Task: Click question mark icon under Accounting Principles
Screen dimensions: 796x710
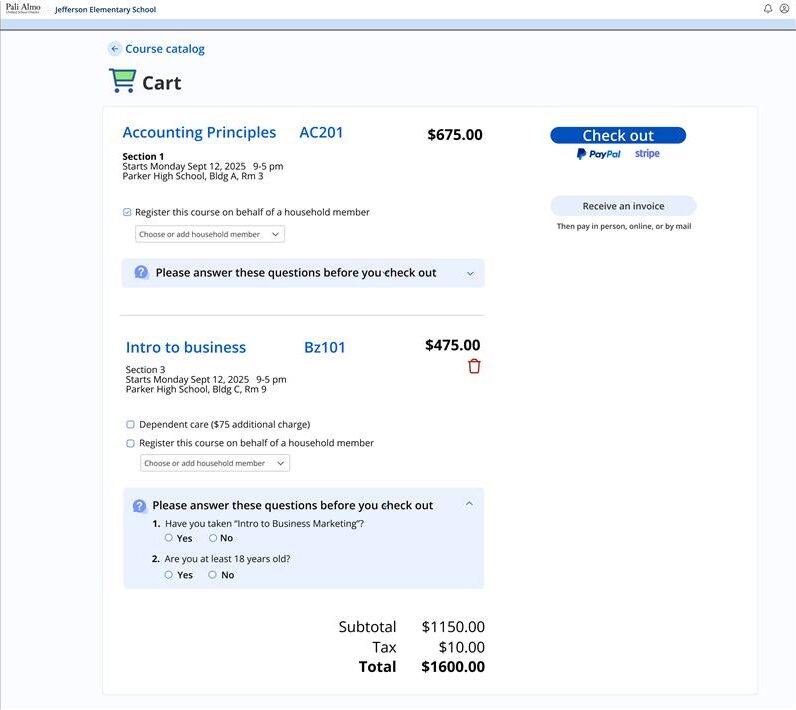Action: pyautogui.click(x=141, y=272)
